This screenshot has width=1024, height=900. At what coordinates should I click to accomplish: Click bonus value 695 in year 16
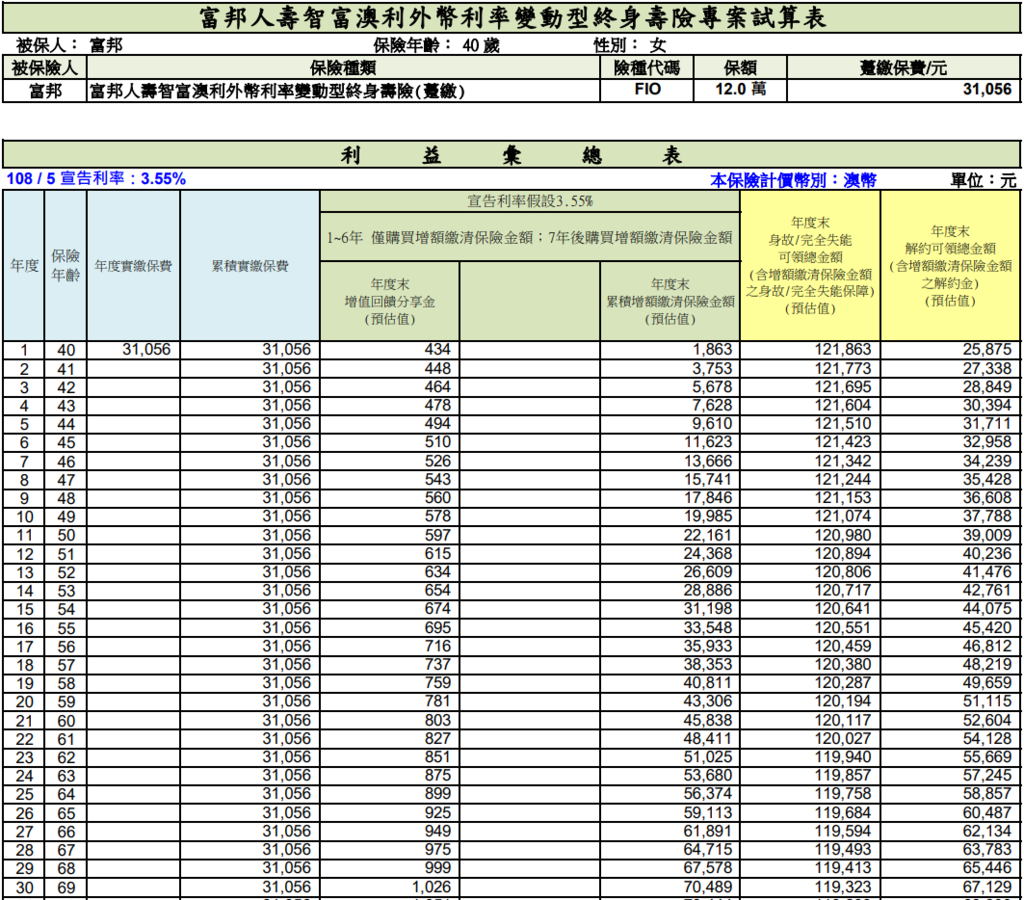pos(438,628)
